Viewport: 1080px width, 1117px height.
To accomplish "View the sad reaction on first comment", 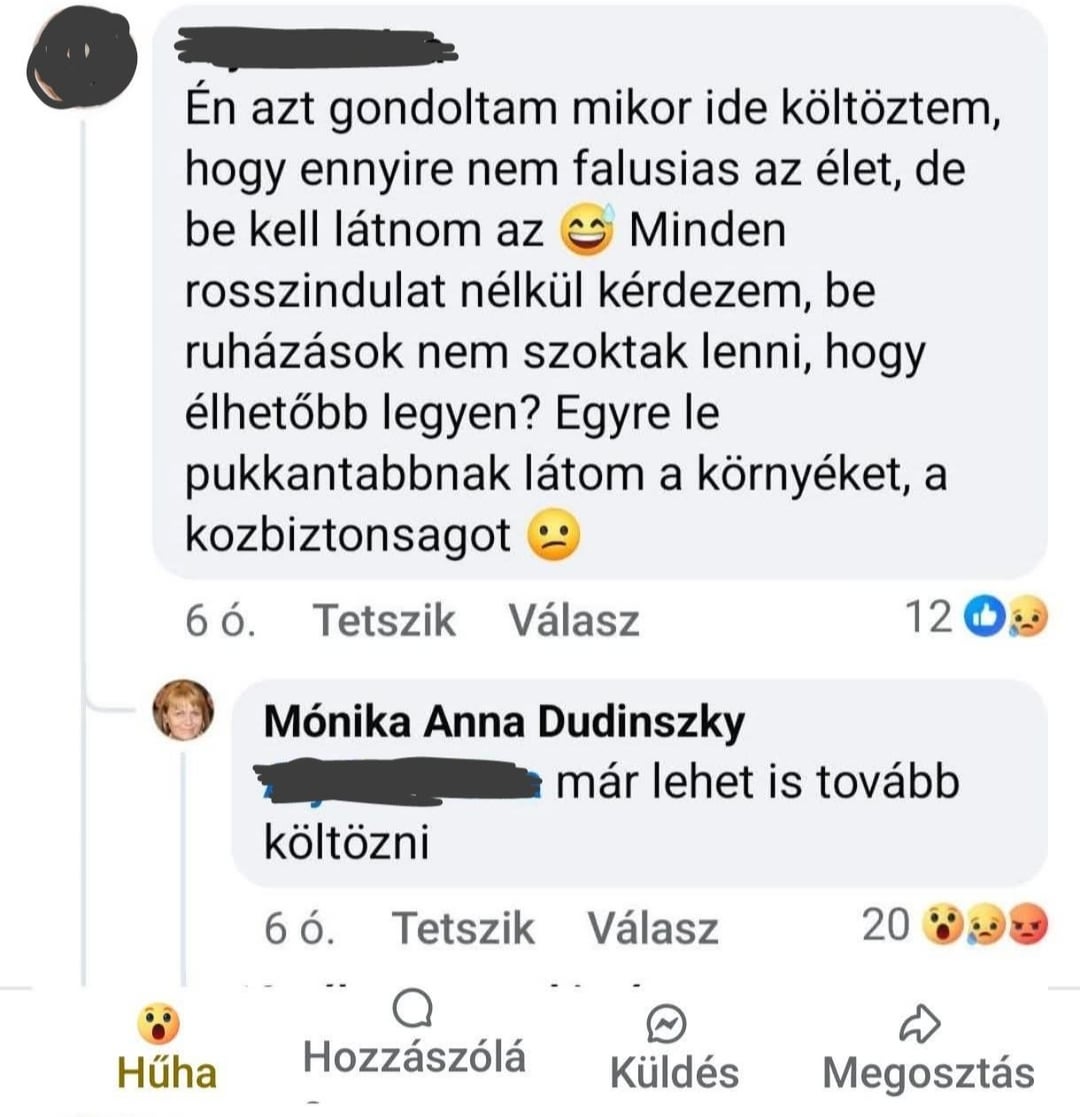I will 1027,617.
